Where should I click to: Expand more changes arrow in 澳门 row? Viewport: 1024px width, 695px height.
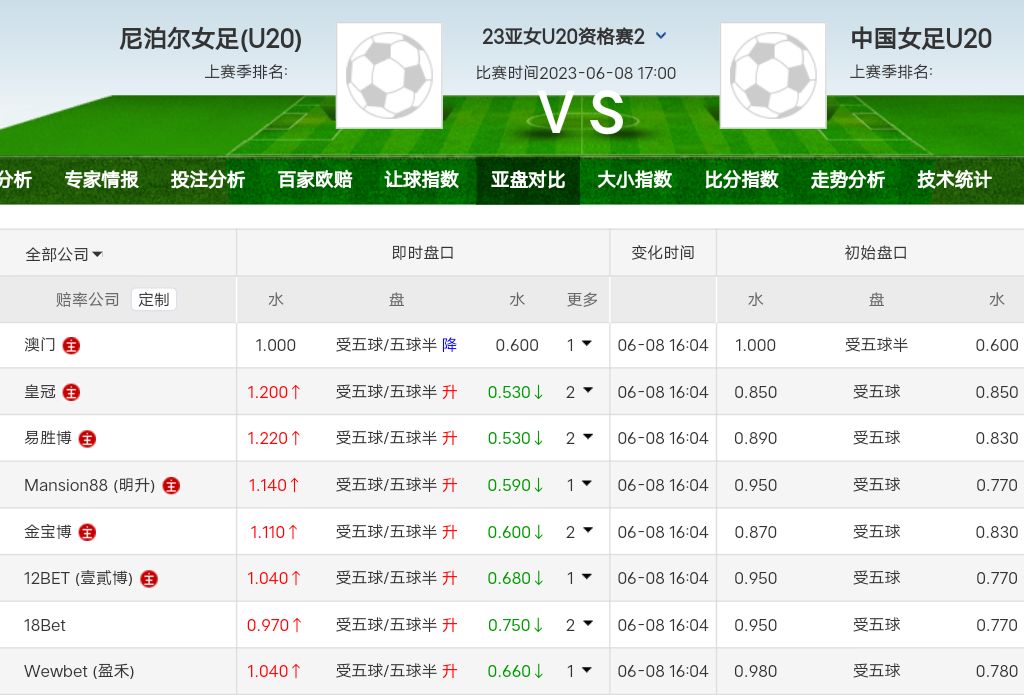coord(586,344)
